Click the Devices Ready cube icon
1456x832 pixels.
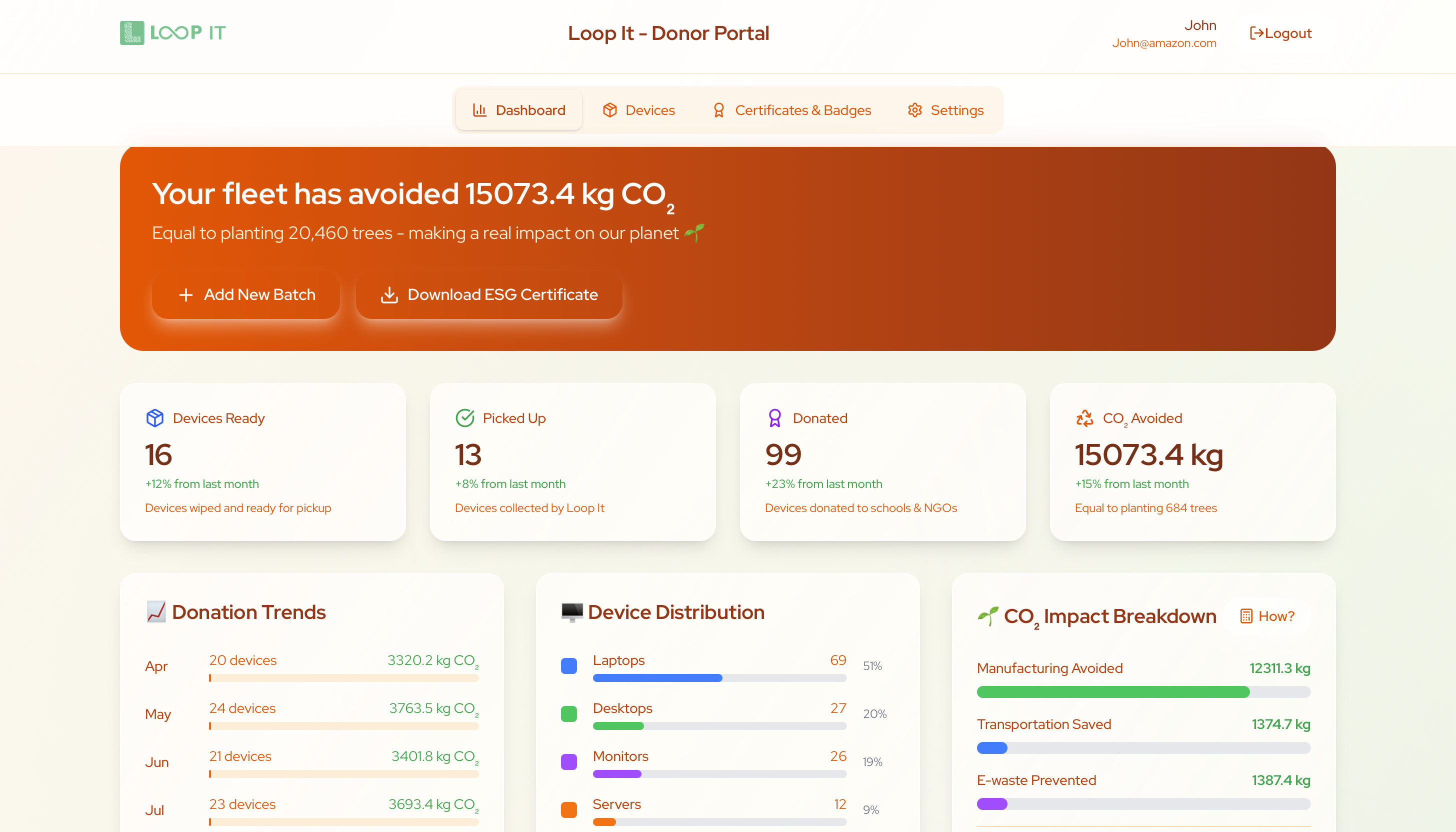[155, 417]
